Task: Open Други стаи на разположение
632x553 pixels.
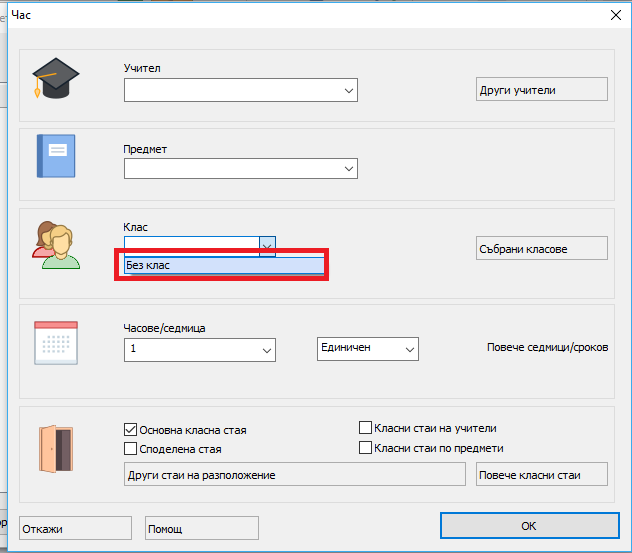Action: 294,474
